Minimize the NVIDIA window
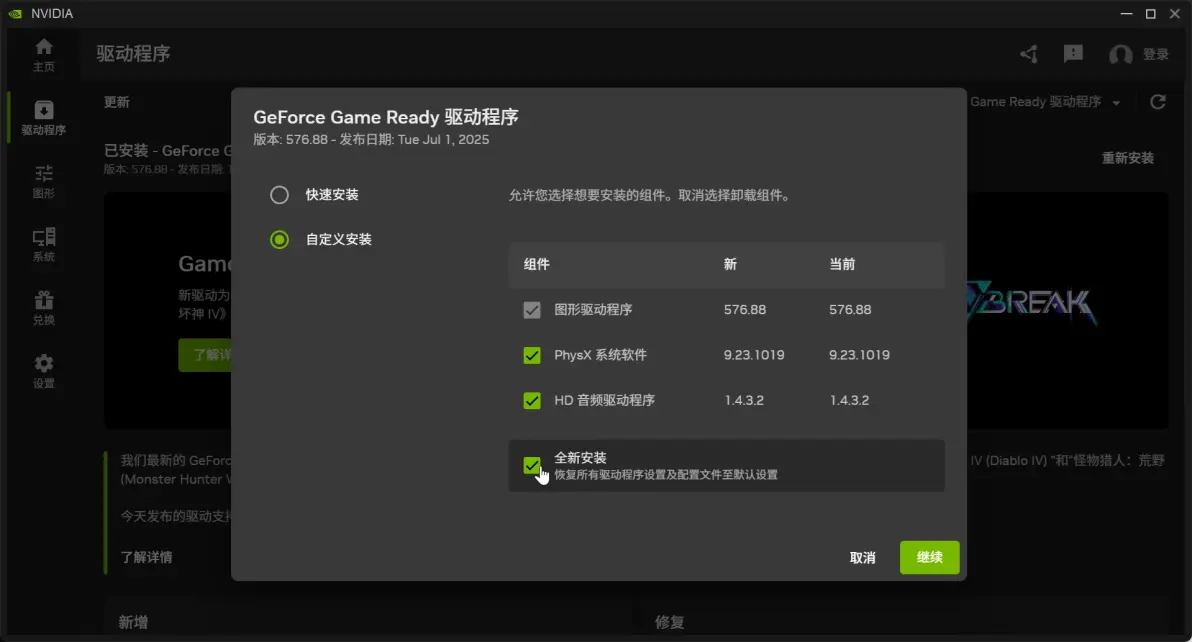This screenshot has width=1192, height=642. 1127,14
